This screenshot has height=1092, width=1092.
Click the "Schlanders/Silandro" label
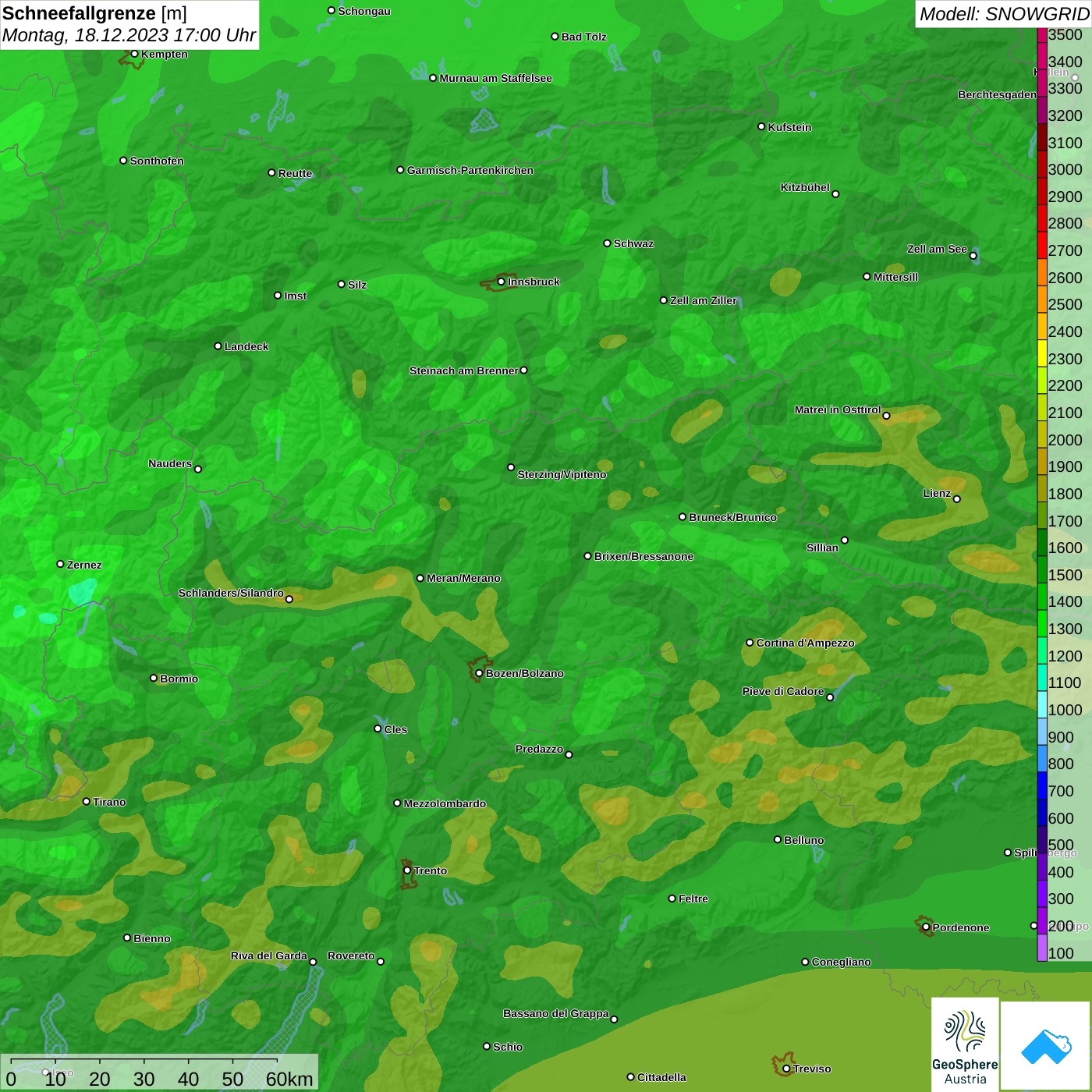(231, 593)
